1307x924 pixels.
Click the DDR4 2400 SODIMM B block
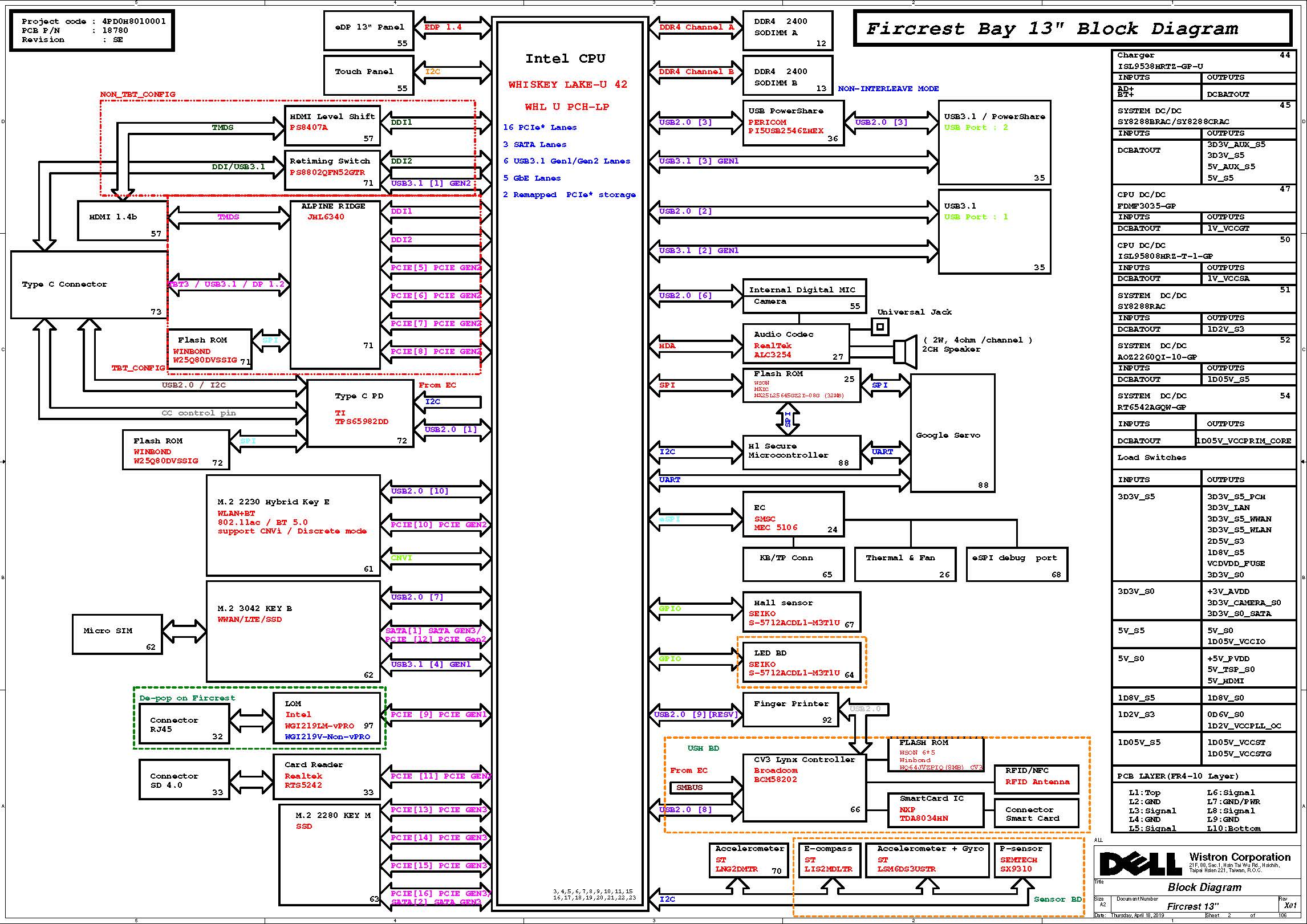click(x=788, y=75)
